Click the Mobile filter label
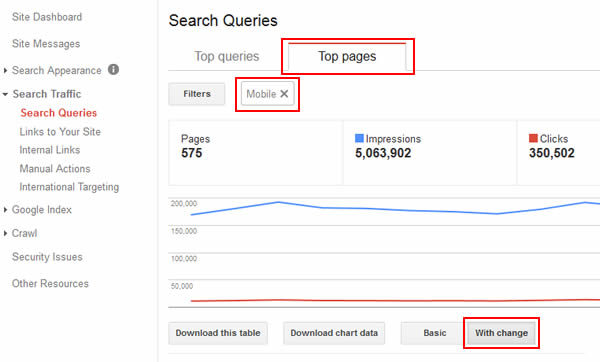The image size is (600, 362). point(261,94)
